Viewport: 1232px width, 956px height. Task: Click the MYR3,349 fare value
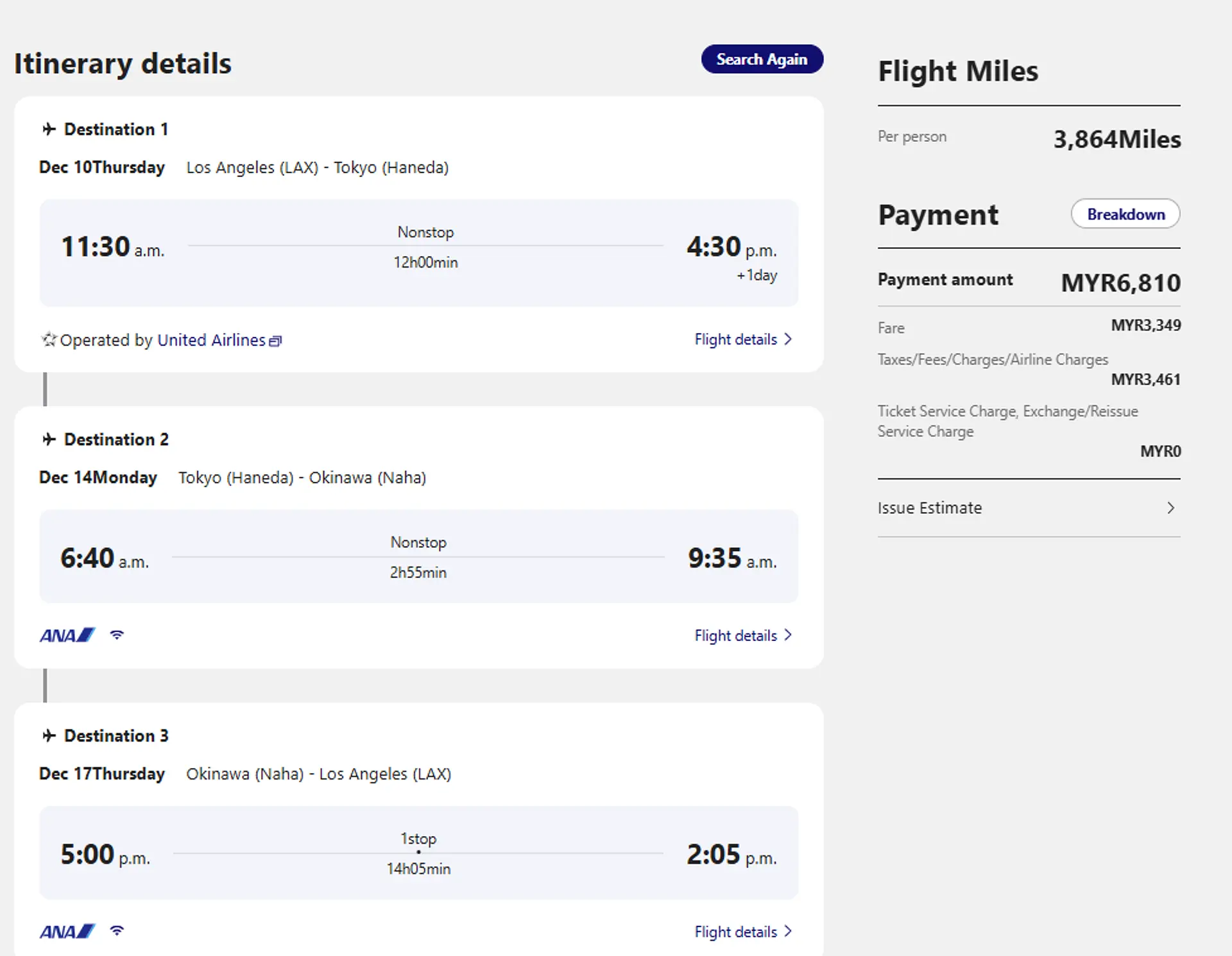[1146, 325]
